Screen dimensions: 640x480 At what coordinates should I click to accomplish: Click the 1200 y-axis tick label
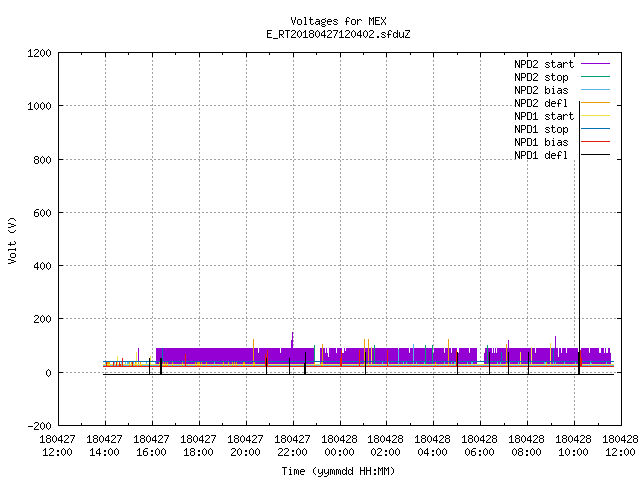40,53
